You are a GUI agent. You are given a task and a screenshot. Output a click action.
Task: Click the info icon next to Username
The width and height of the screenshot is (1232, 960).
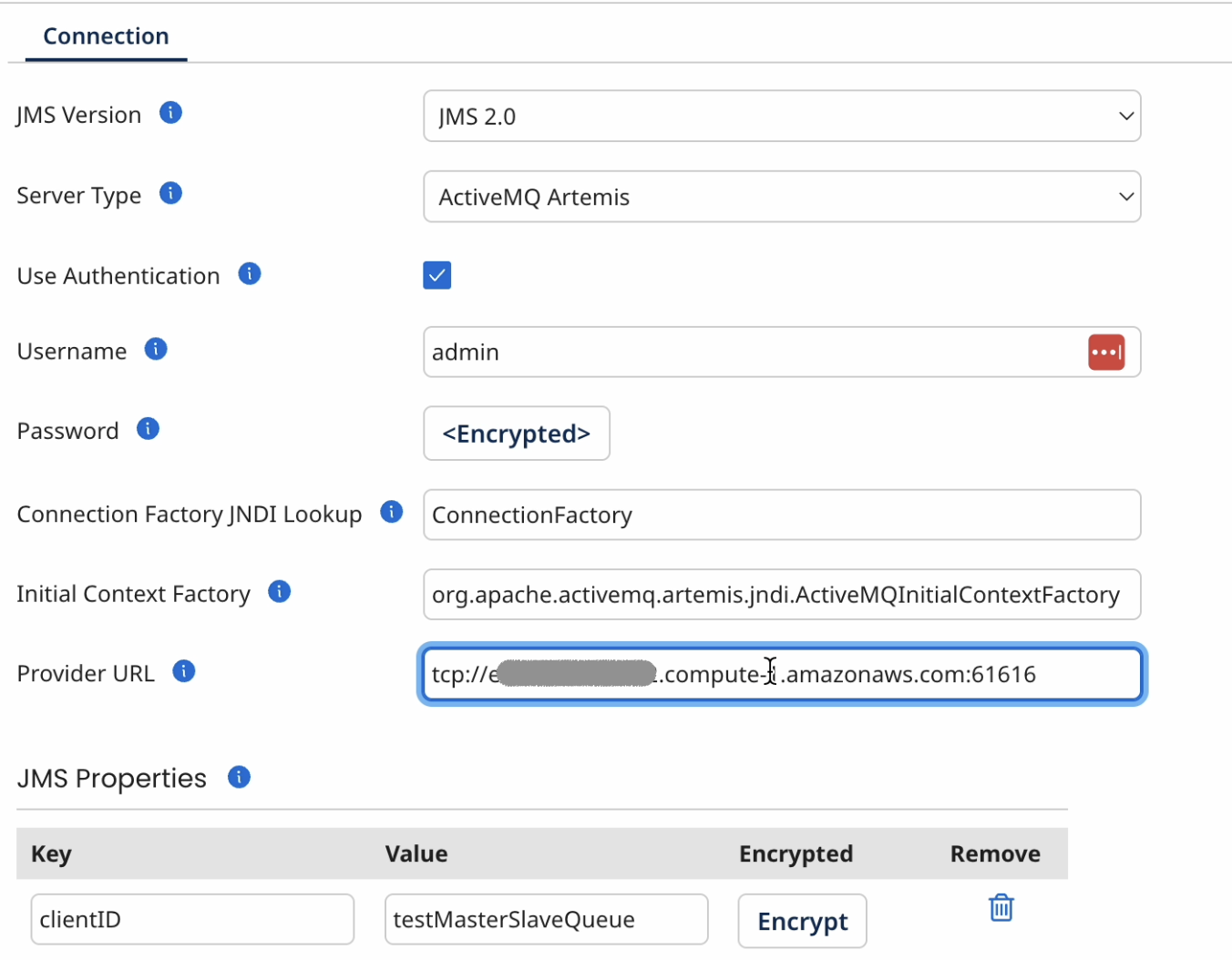pos(156,349)
